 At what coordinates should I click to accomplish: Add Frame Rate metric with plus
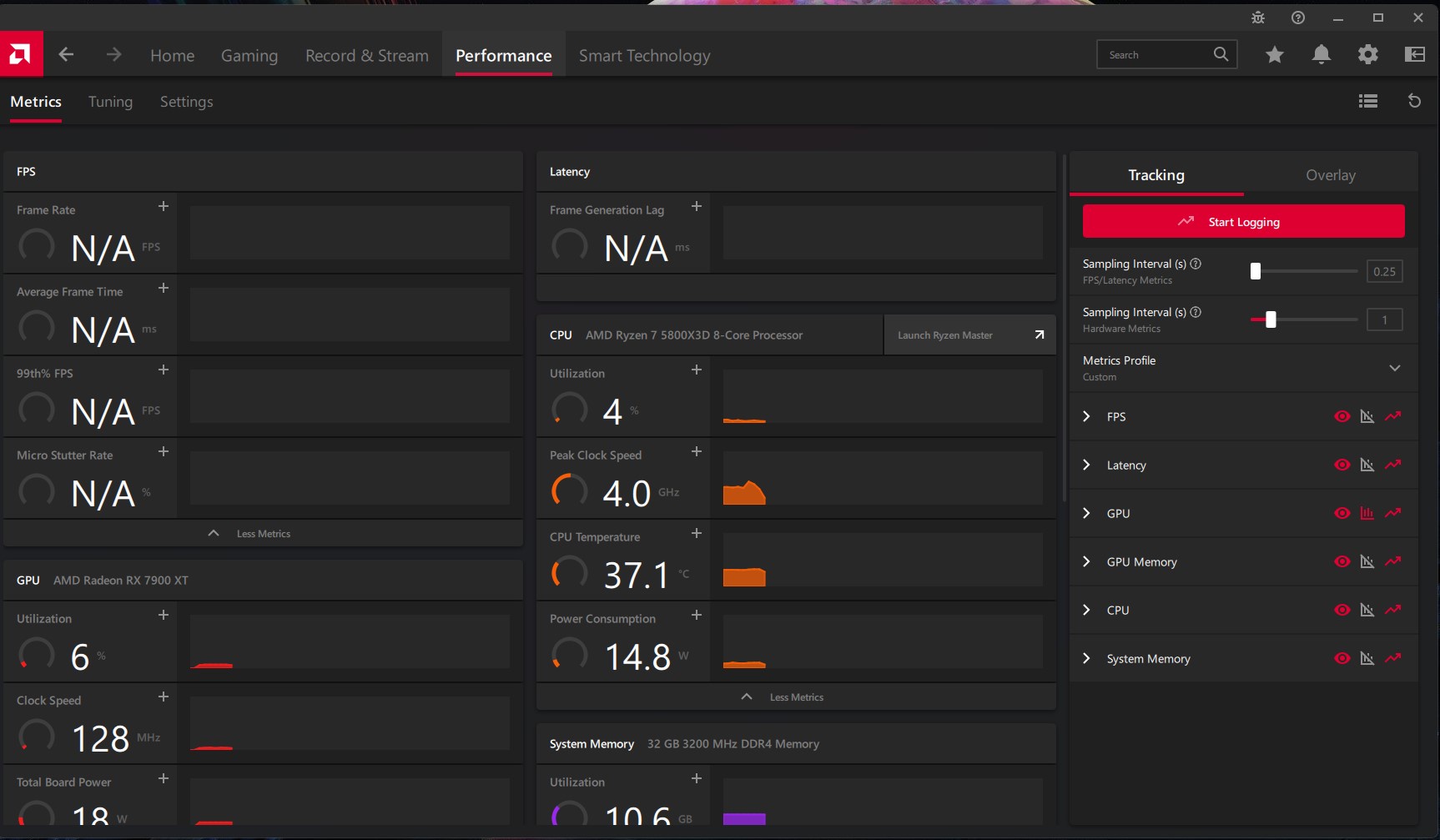(164, 206)
